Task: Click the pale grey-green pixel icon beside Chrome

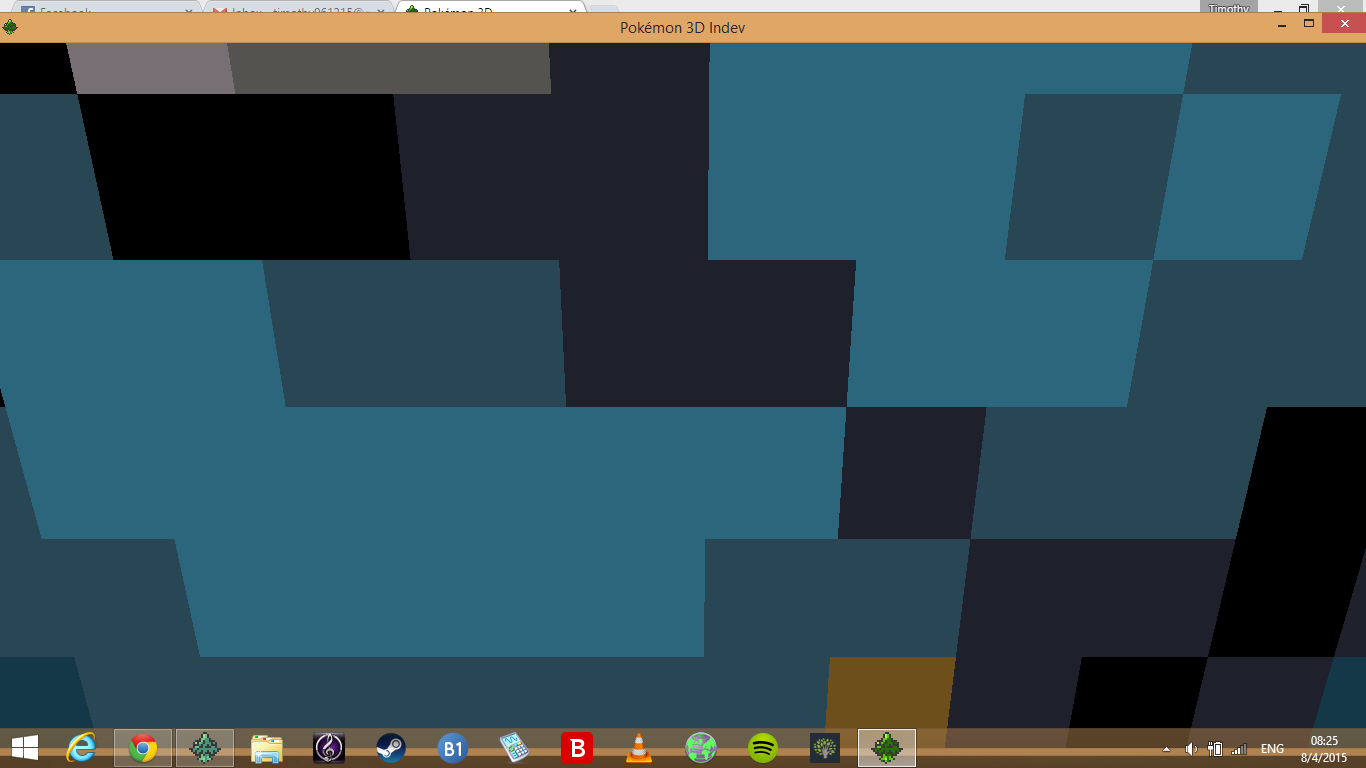Action: [x=205, y=747]
